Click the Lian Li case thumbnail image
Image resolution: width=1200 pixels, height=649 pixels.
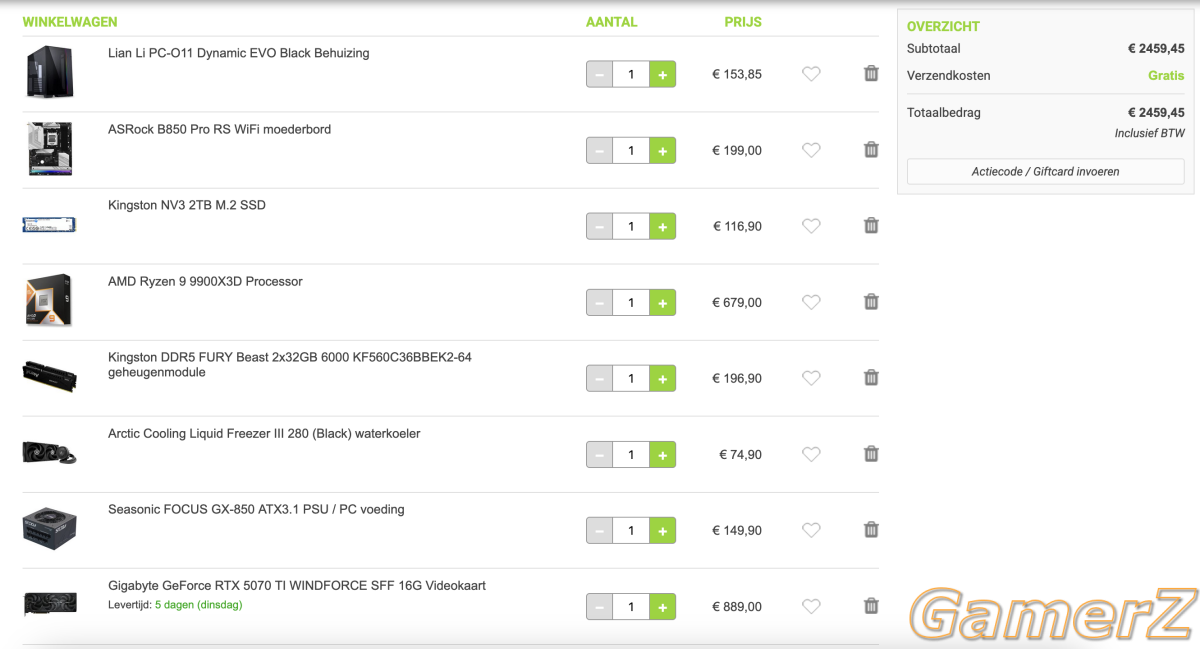tap(49, 72)
